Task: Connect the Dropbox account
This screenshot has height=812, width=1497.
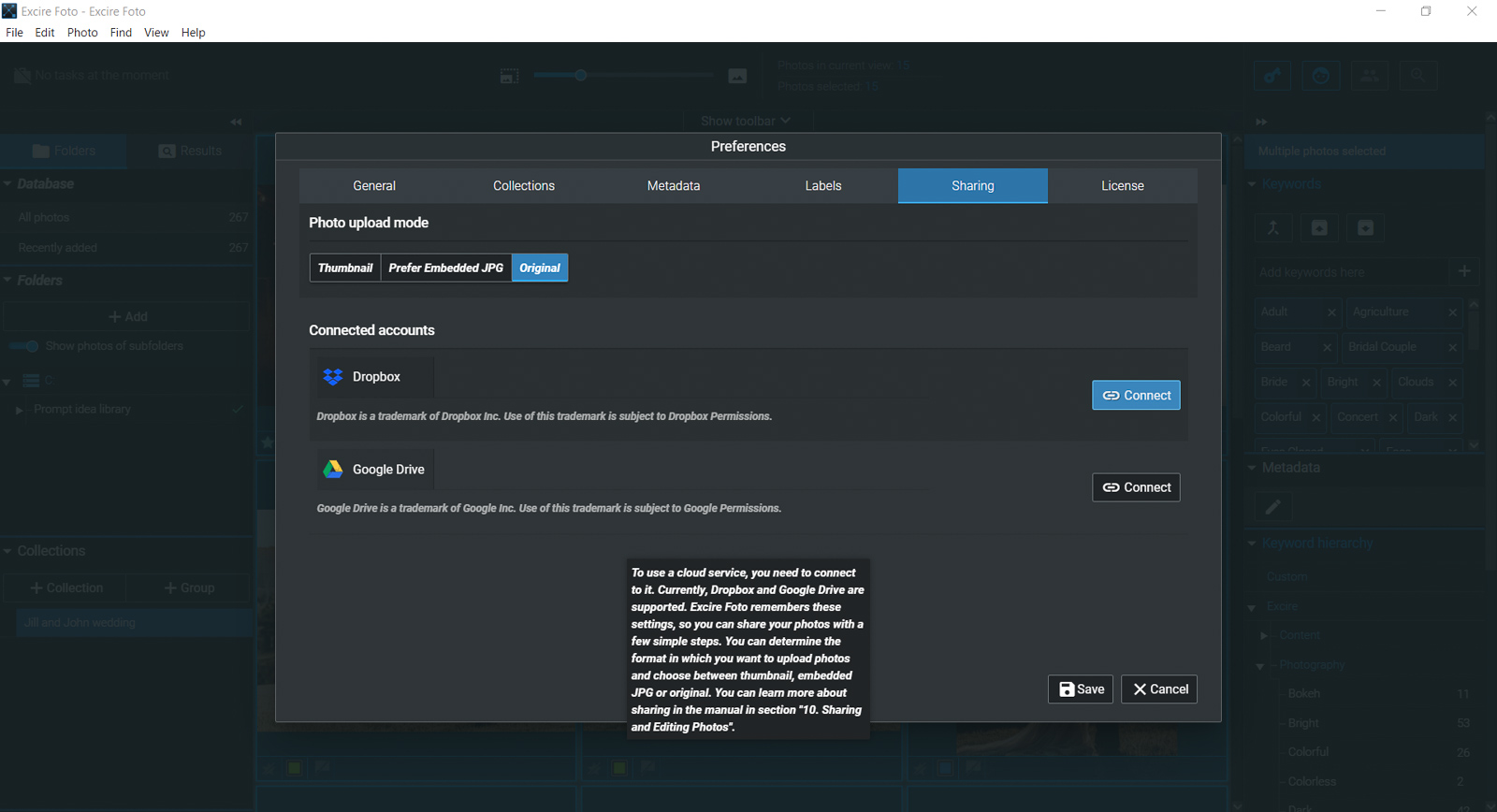Action: click(1136, 396)
